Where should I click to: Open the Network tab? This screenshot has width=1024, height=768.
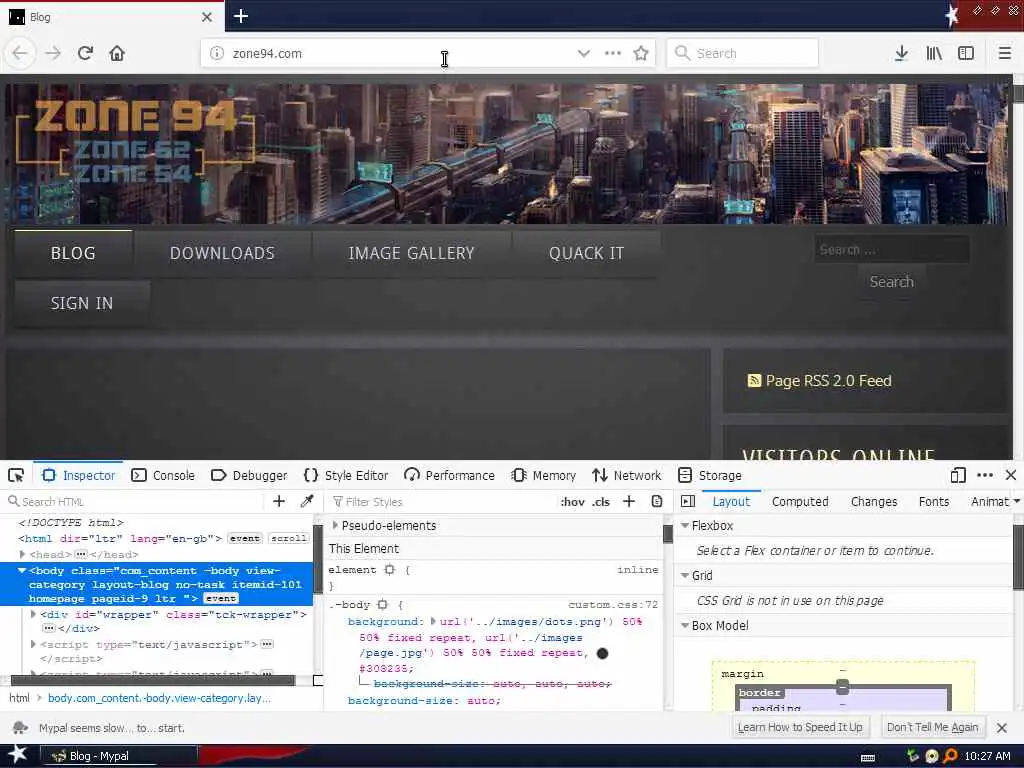(x=626, y=475)
